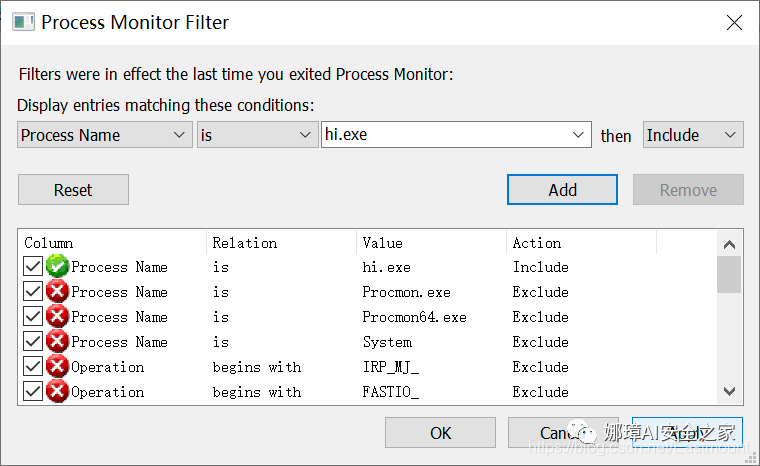760x466 pixels.
Task: Uncheck the Procmon64.exe filter checkbox
Action: [x=33, y=317]
